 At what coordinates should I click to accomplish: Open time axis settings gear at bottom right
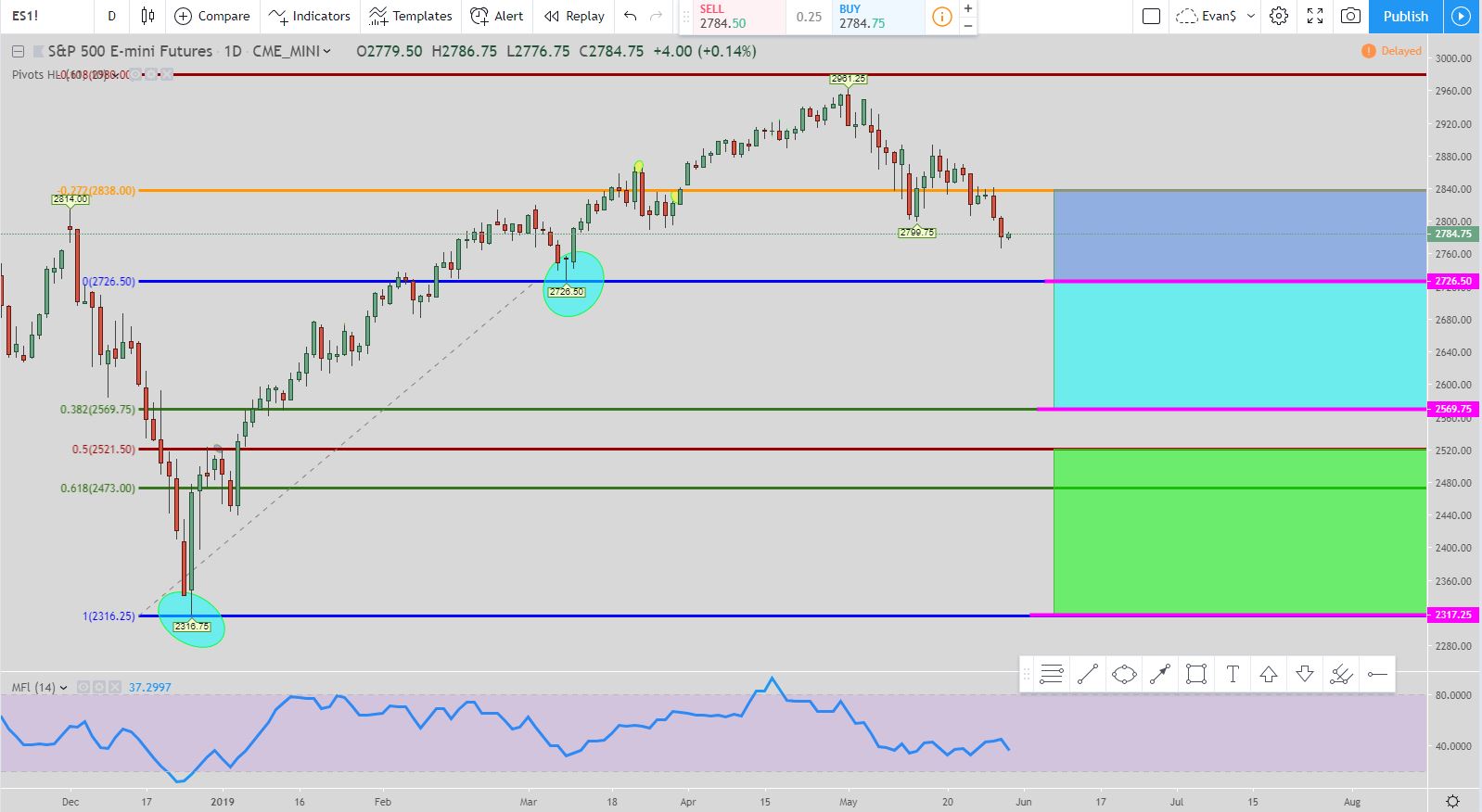click(x=1453, y=801)
